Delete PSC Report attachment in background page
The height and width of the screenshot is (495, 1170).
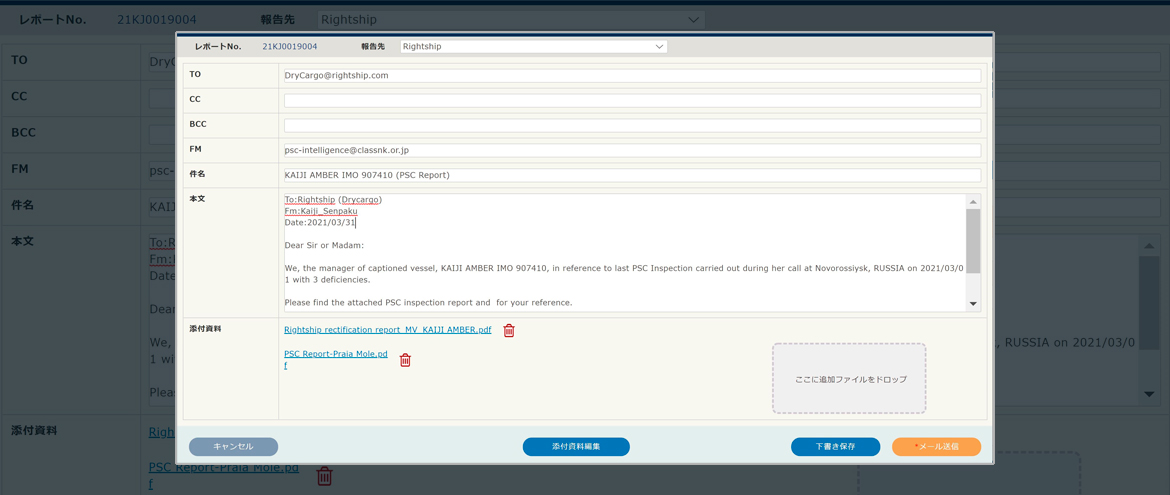(x=325, y=476)
